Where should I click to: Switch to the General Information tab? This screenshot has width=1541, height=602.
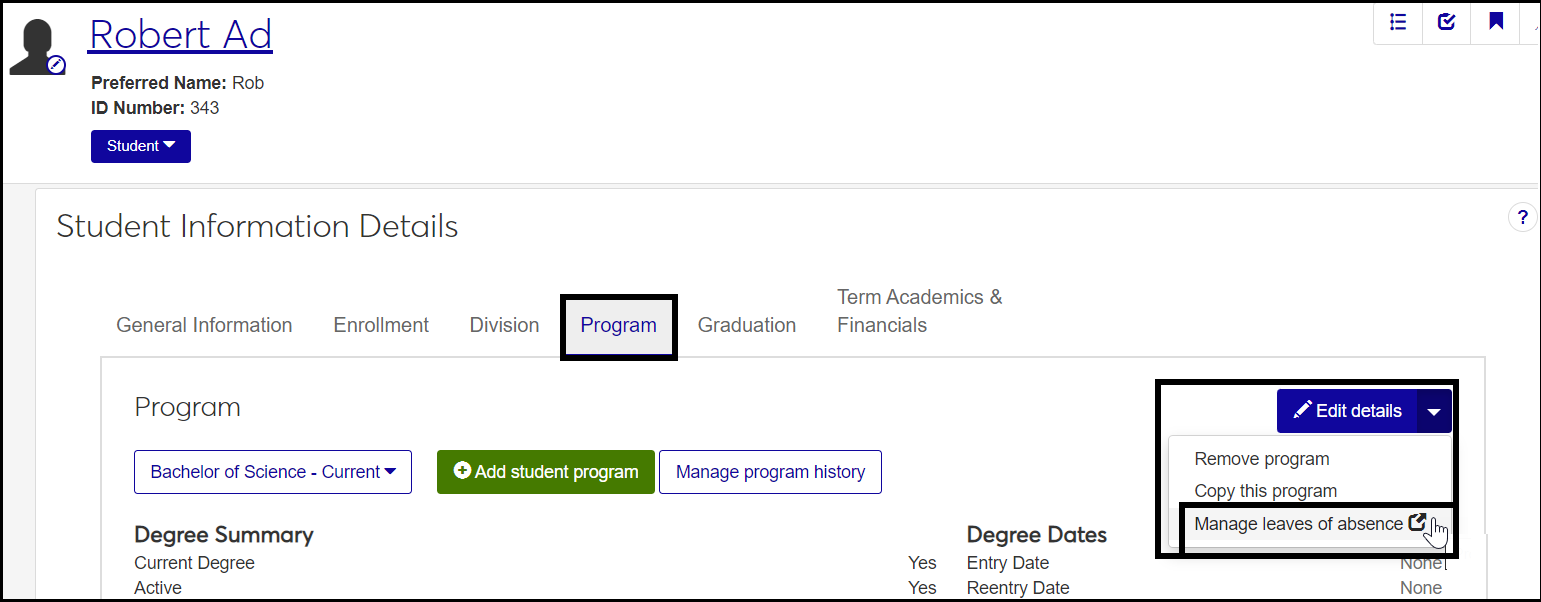point(204,325)
